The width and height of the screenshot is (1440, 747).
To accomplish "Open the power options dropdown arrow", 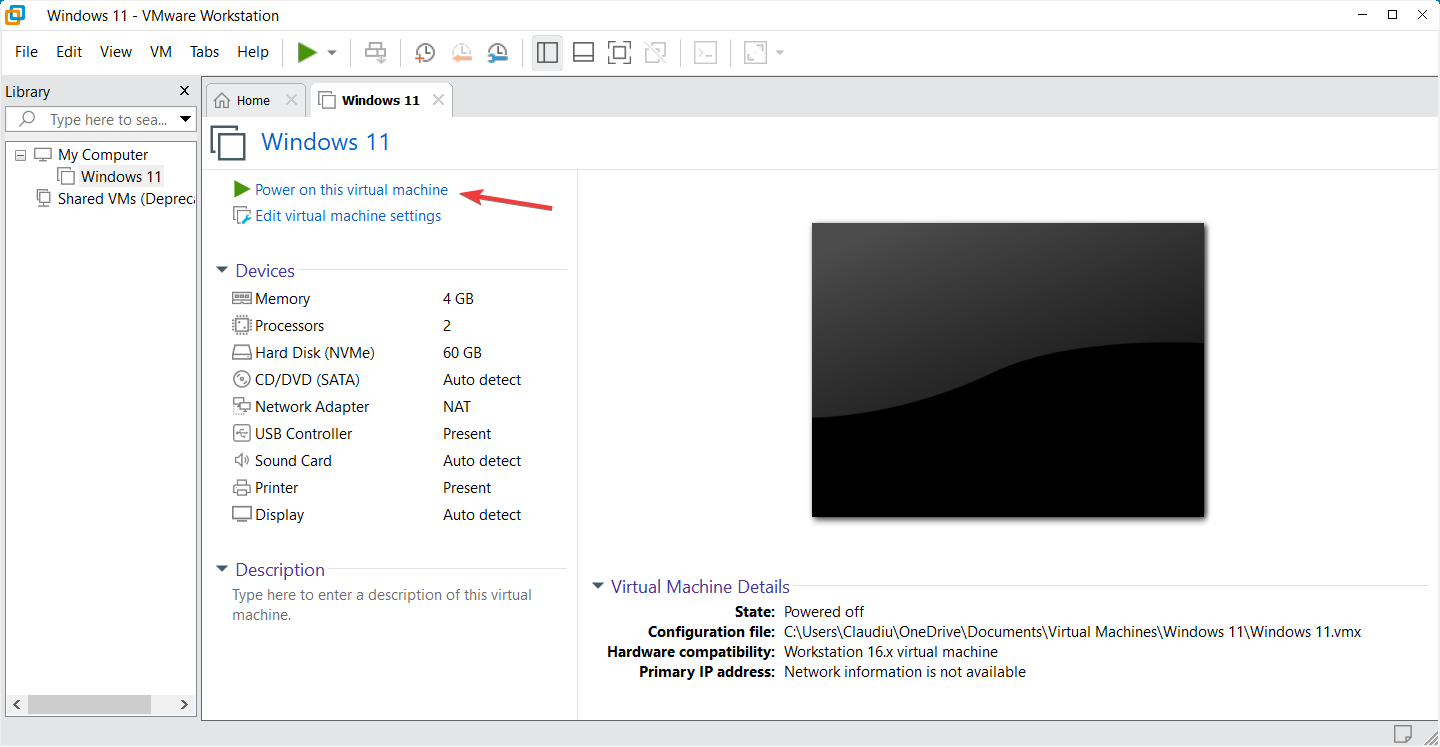I will click(332, 53).
